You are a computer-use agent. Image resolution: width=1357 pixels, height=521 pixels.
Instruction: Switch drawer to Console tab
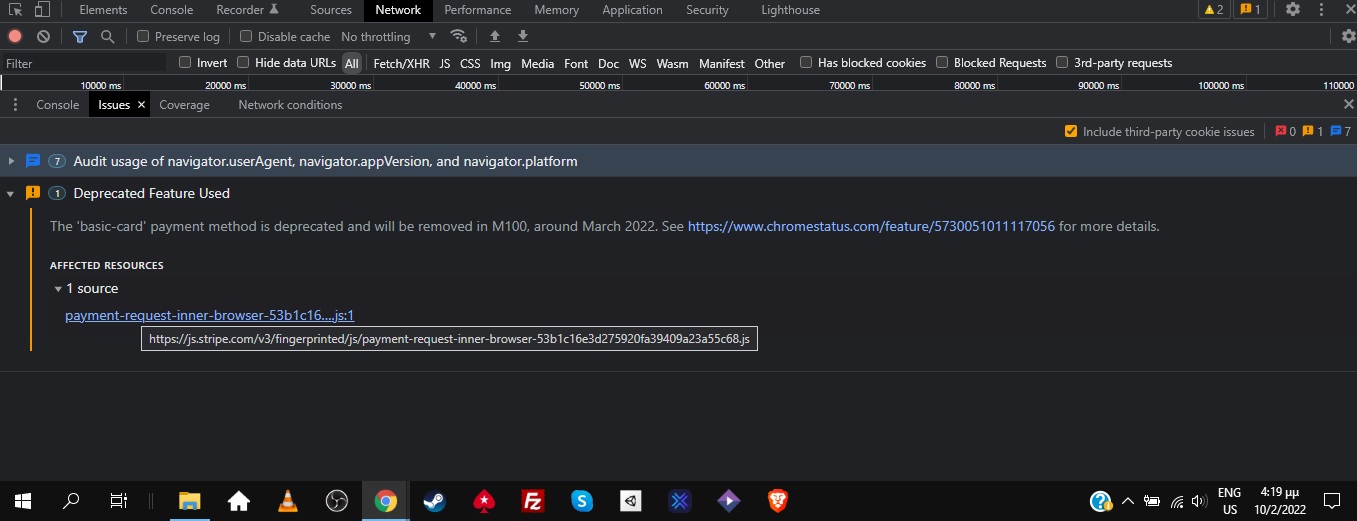click(57, 104)
